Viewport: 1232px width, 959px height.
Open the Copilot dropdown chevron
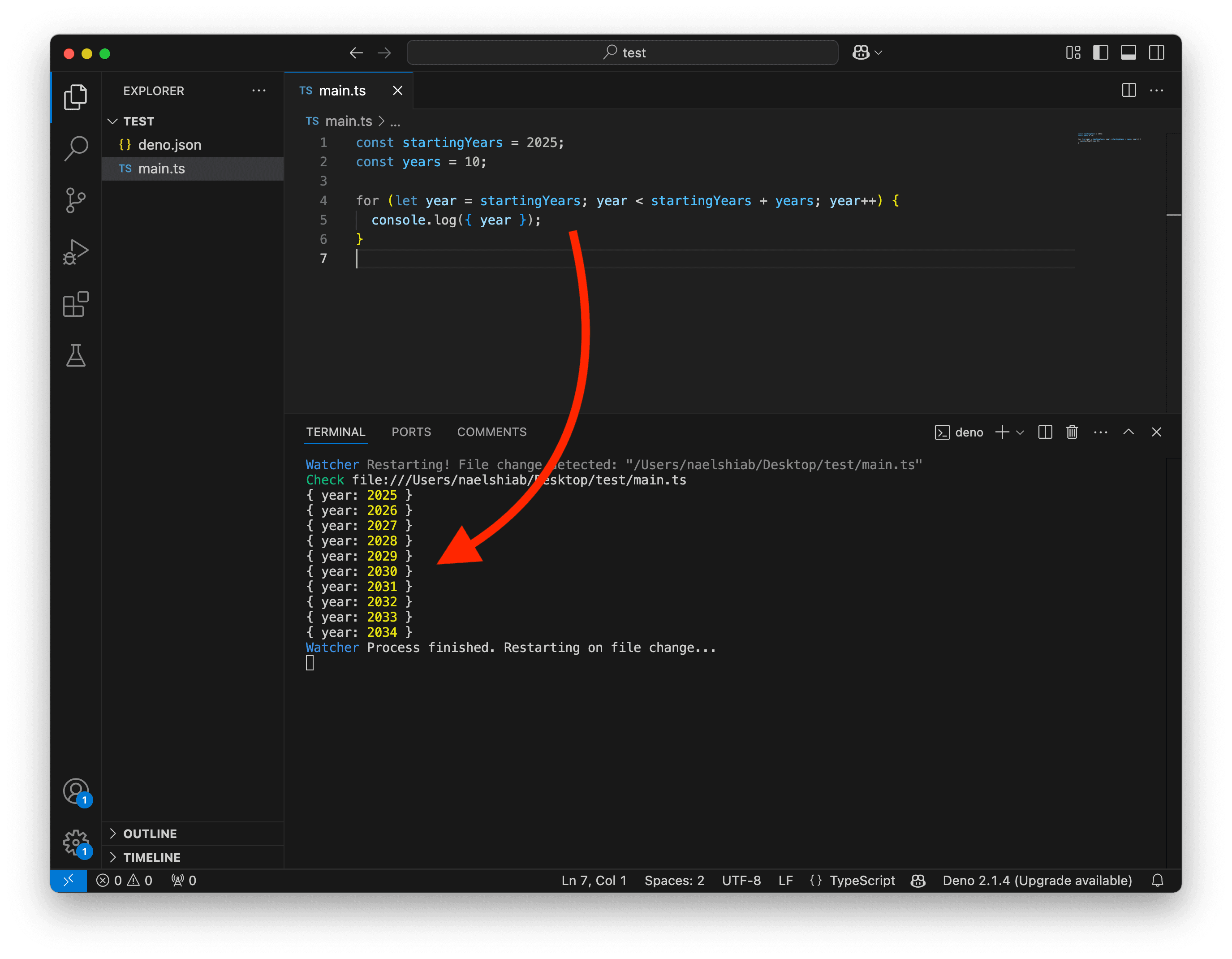click(x=879, y=52)
